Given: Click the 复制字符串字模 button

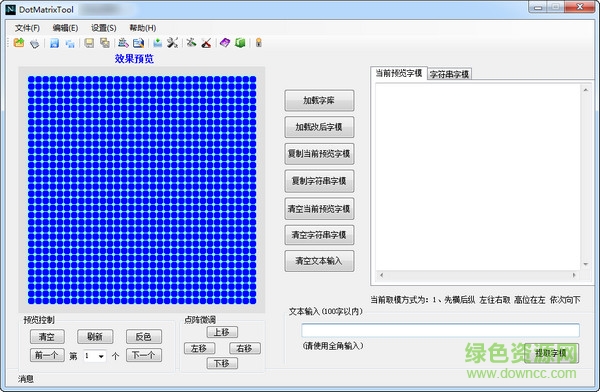Looking at the screenshot, I should [319, 181].
